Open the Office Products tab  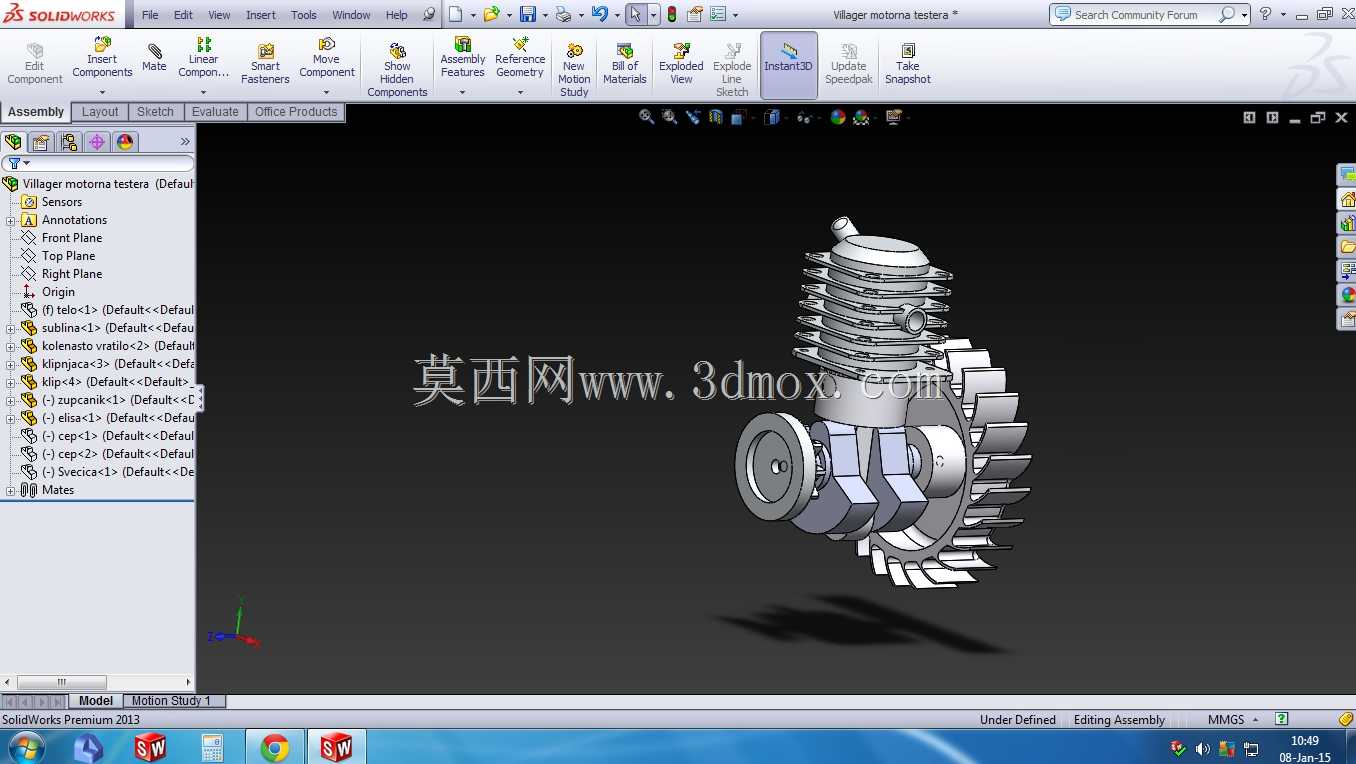(296, 112)
